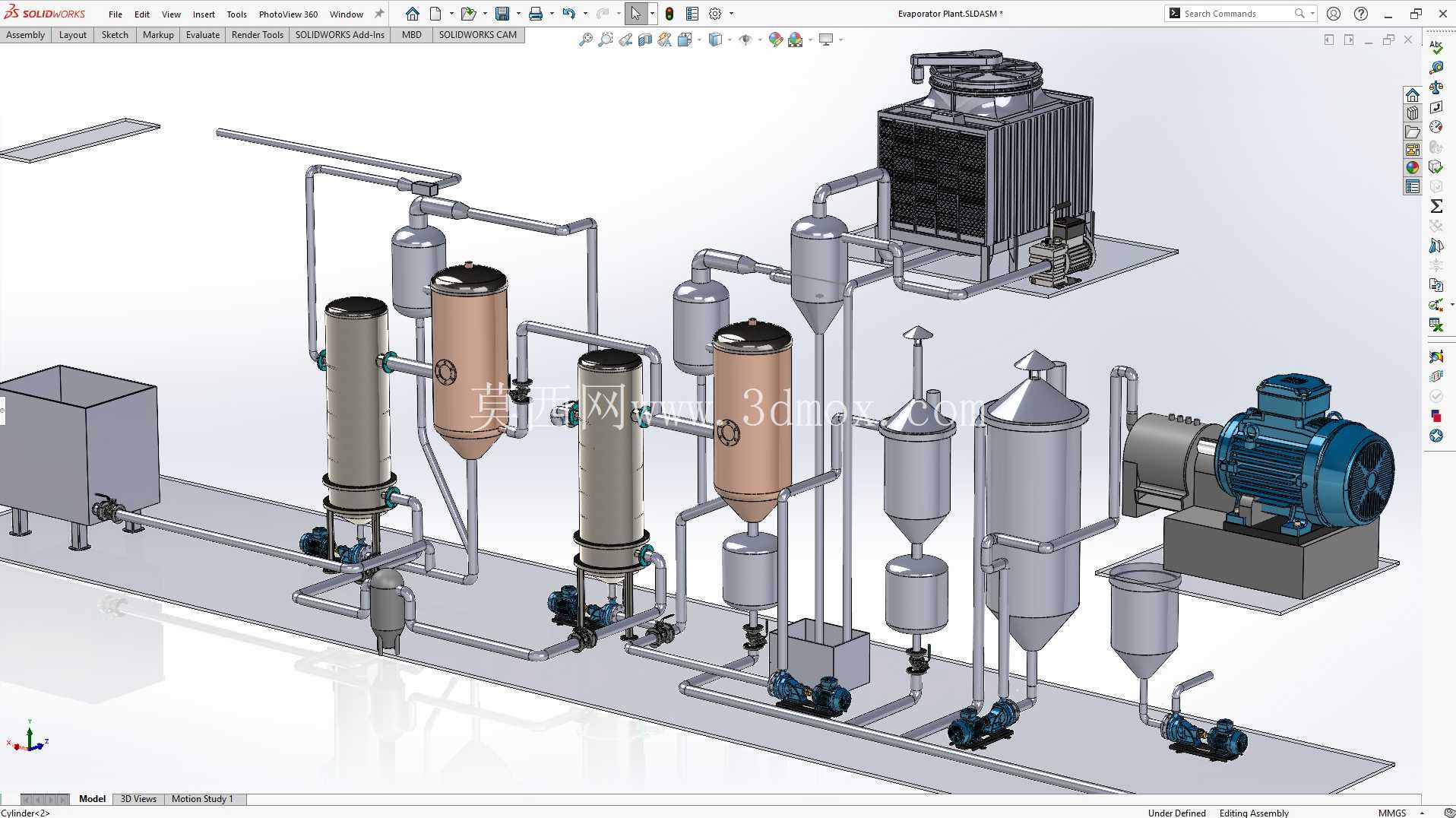Click the Home (Welcome) icon in the top toolbar
The image size is (1456, 818).
click(412, 14)
